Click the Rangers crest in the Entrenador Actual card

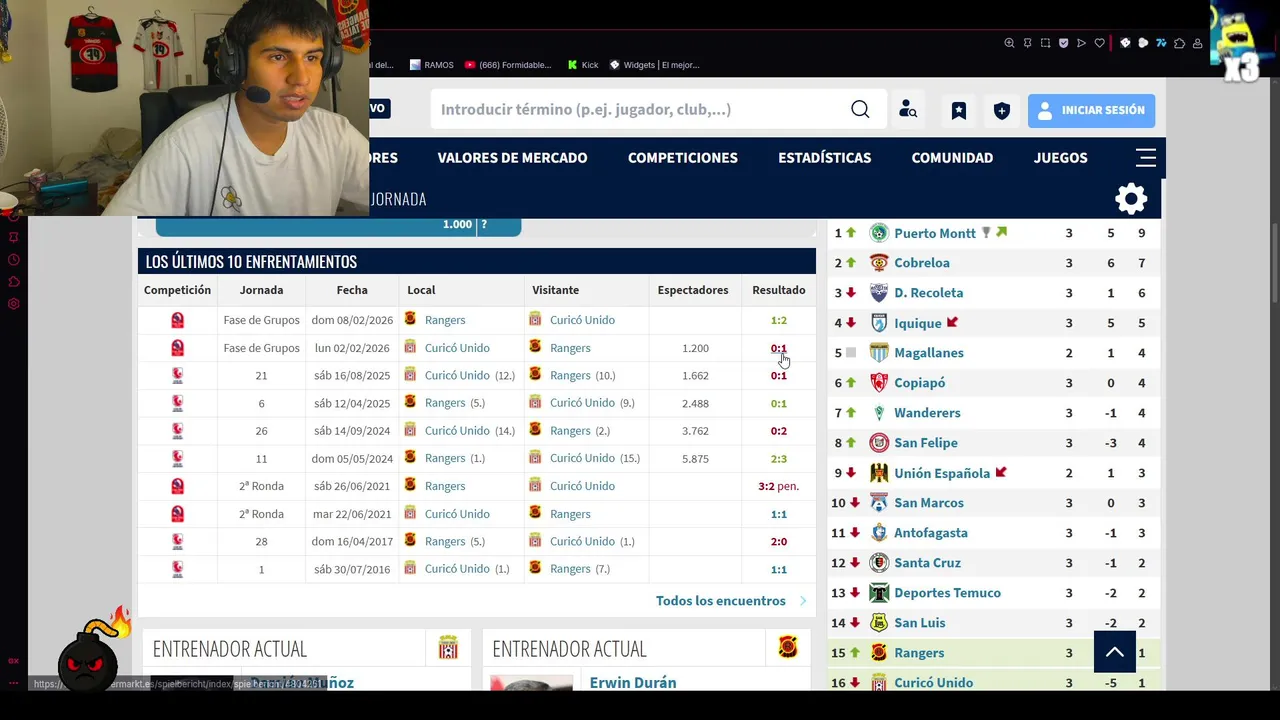[x=788, y=647]
